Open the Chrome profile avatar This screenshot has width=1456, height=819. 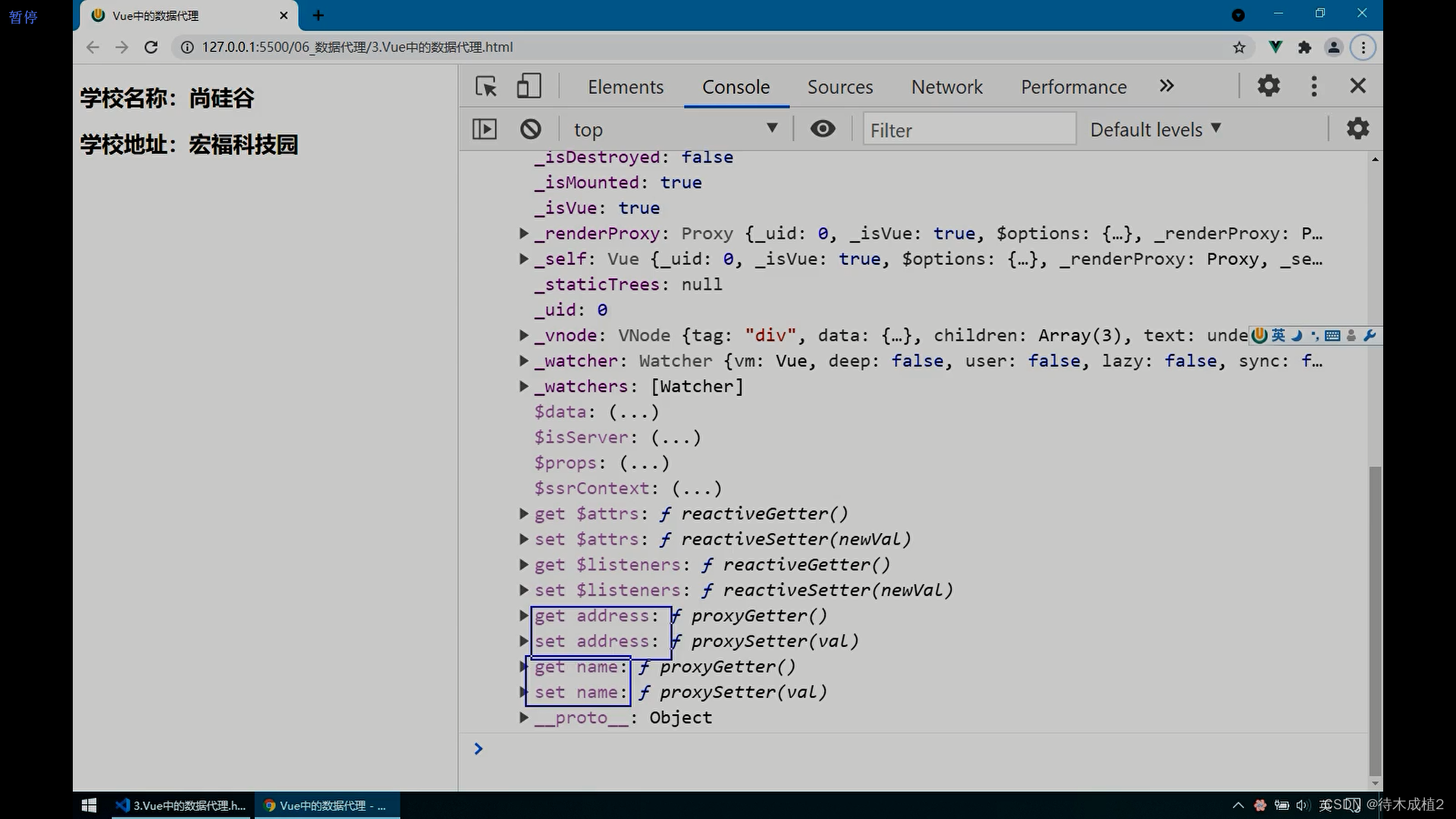click(x=1334, y=47)
